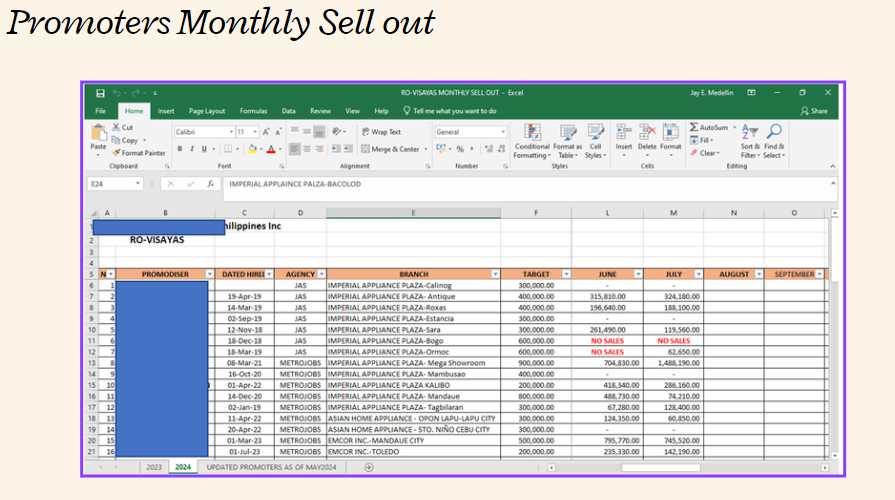Click Decrease Decimal icon
The image size is (895, 500).
click(501, 149)
